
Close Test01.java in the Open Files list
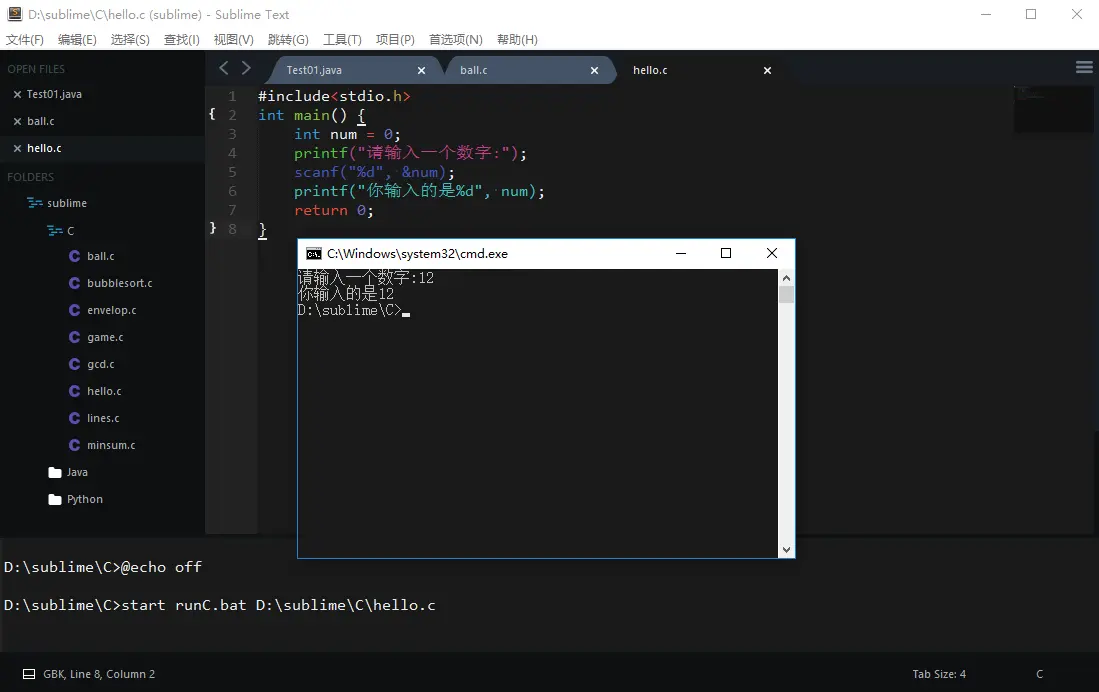(18, 95)
